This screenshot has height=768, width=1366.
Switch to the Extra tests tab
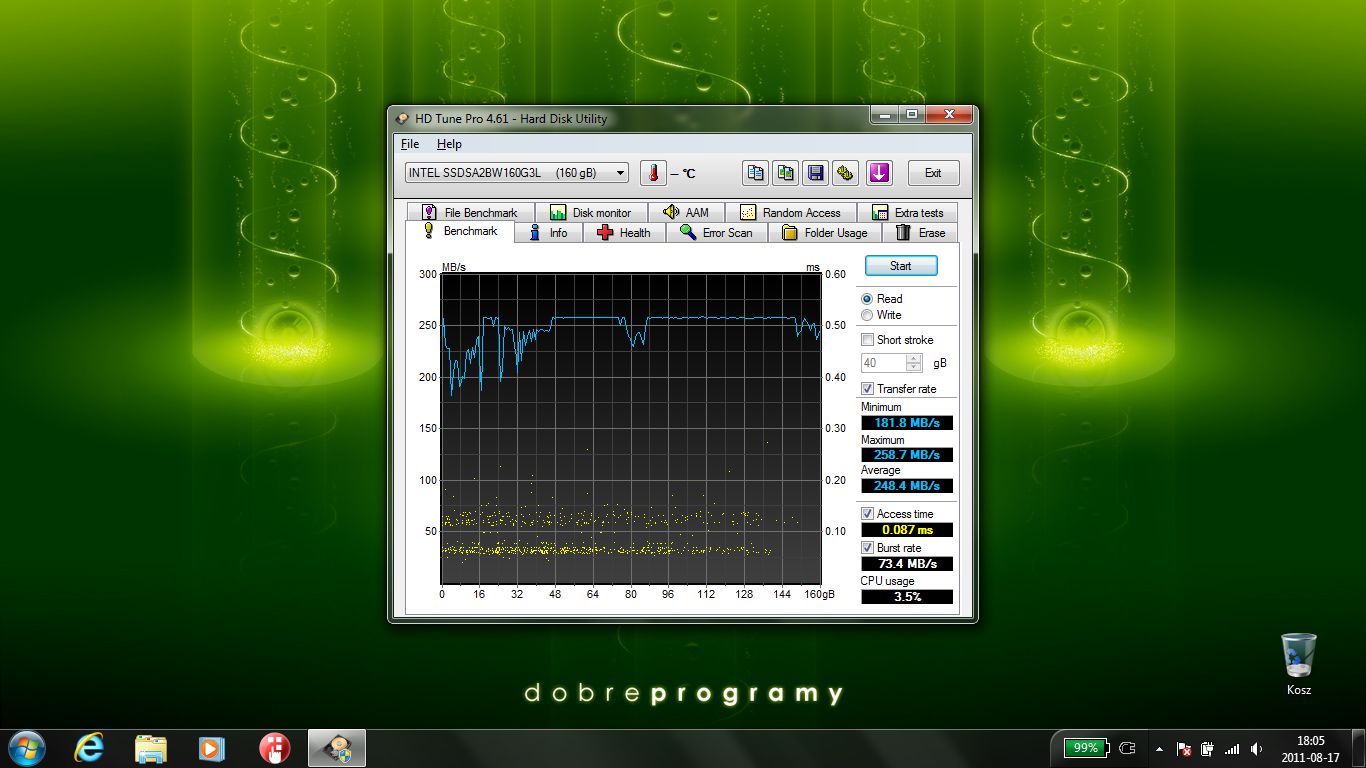tap(907, 212)
